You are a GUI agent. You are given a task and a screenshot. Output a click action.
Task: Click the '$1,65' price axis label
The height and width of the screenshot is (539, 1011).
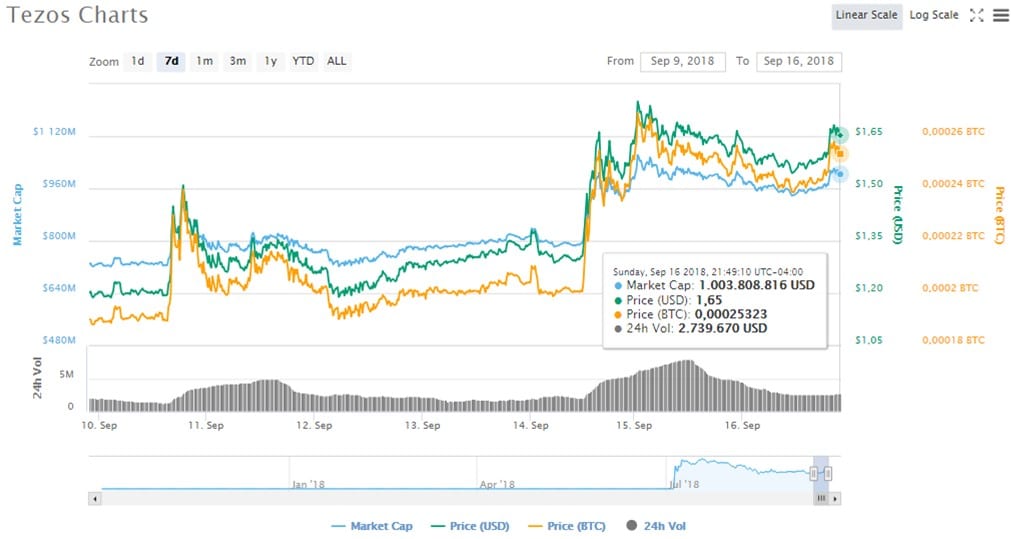(x=869, y=132)
